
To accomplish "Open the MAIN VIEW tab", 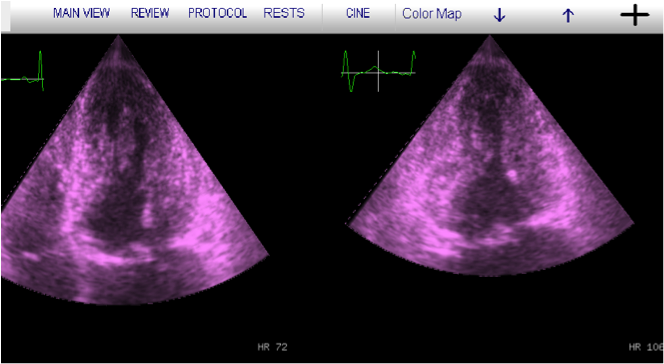I will (x=81, y=13).
